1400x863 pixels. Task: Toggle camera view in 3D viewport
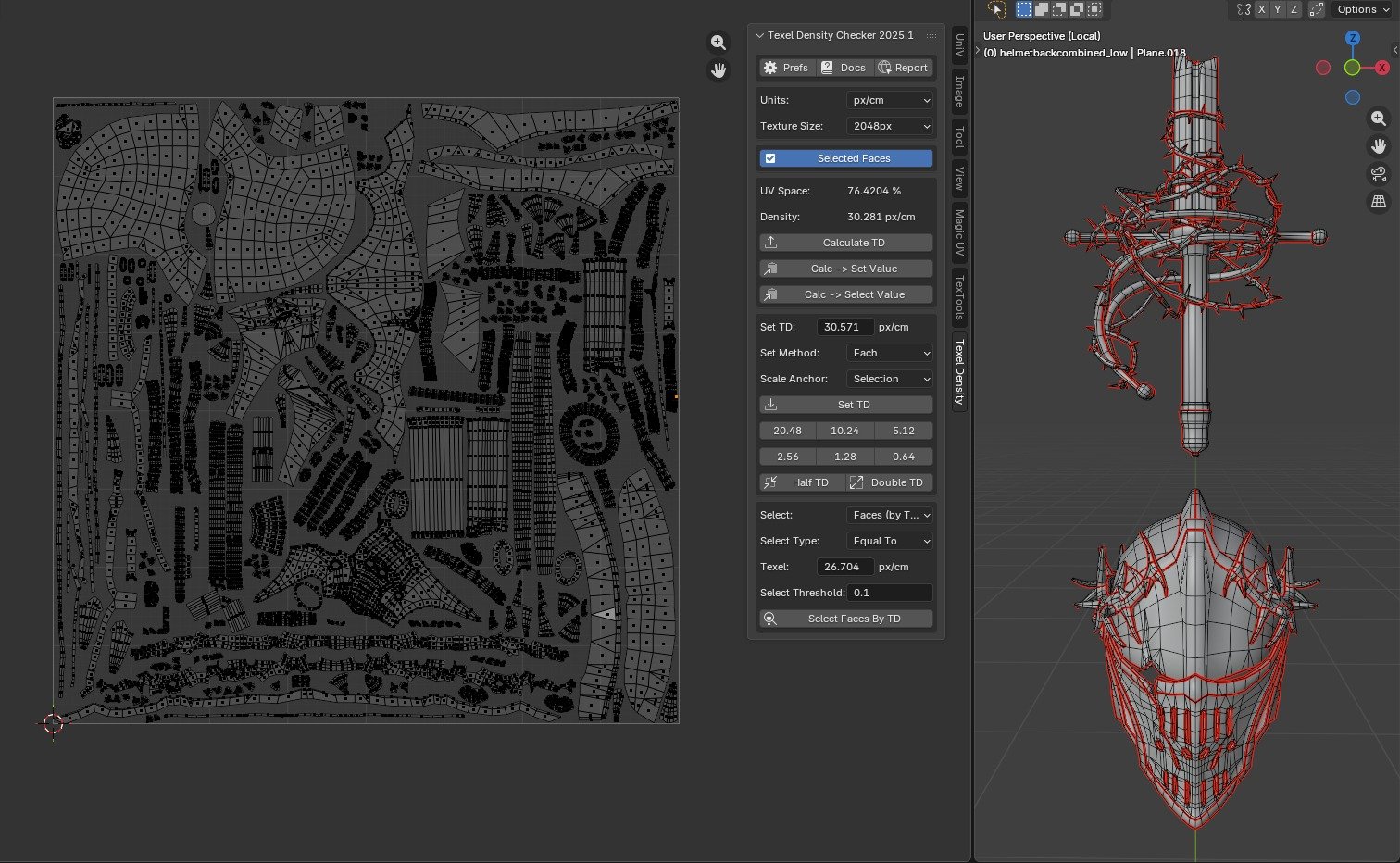(1379, 174)
